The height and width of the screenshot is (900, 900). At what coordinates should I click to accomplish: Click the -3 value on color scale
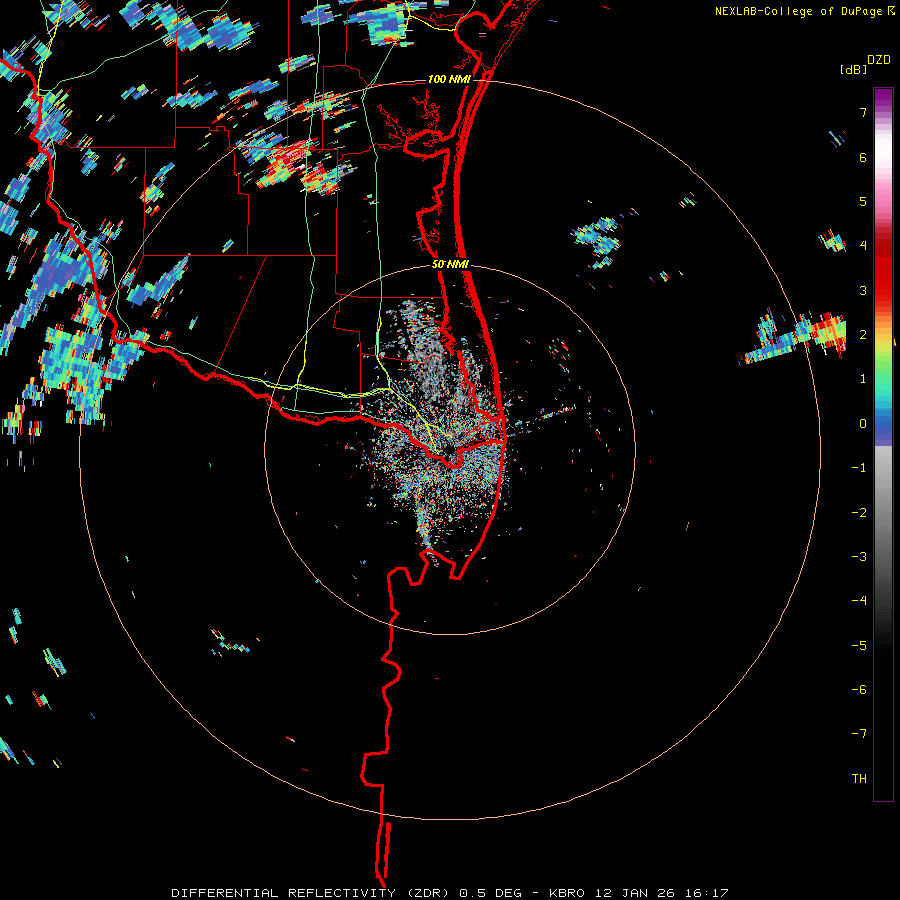click(x=859, y=557)
